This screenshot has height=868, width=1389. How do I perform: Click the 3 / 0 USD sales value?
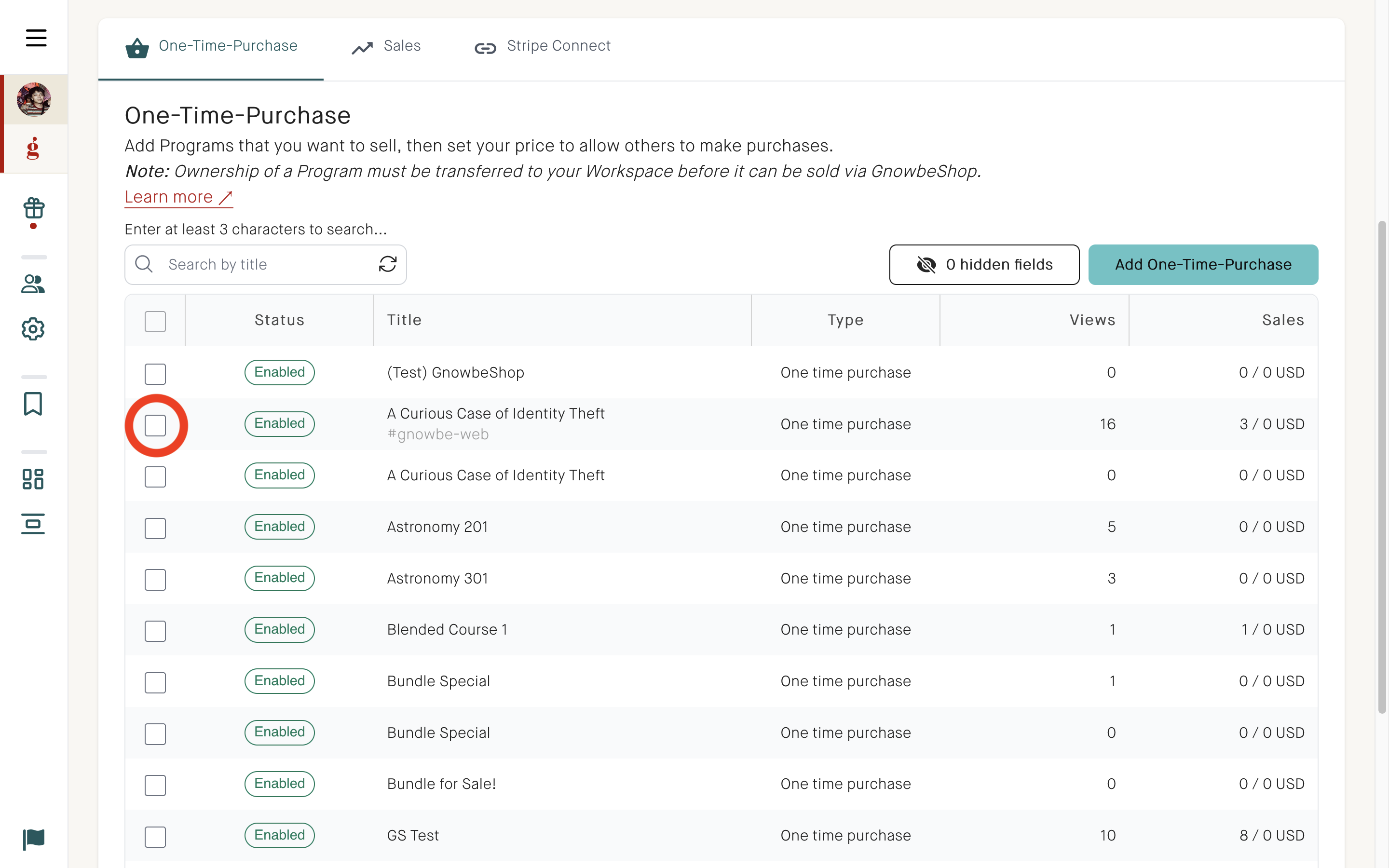1272,424
